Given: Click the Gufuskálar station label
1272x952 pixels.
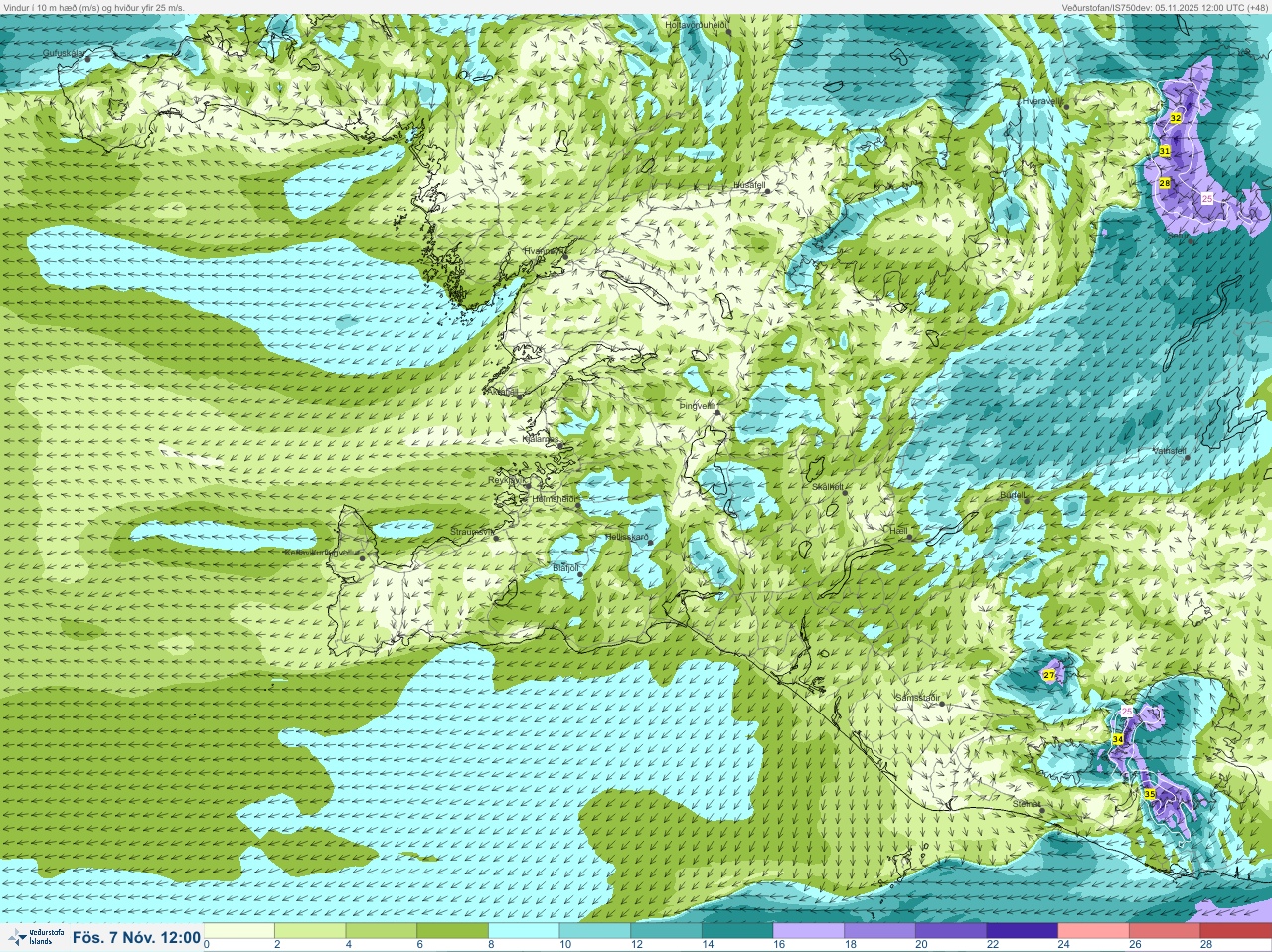Looking at the screenshot, I should tap(63, 52).
